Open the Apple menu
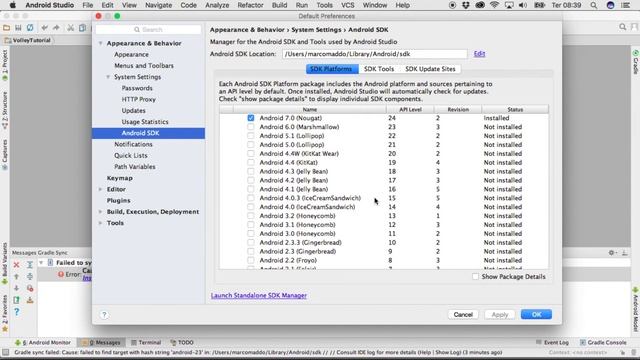The width and height of the screenshot is (640, 360). (x=13, y=5)
